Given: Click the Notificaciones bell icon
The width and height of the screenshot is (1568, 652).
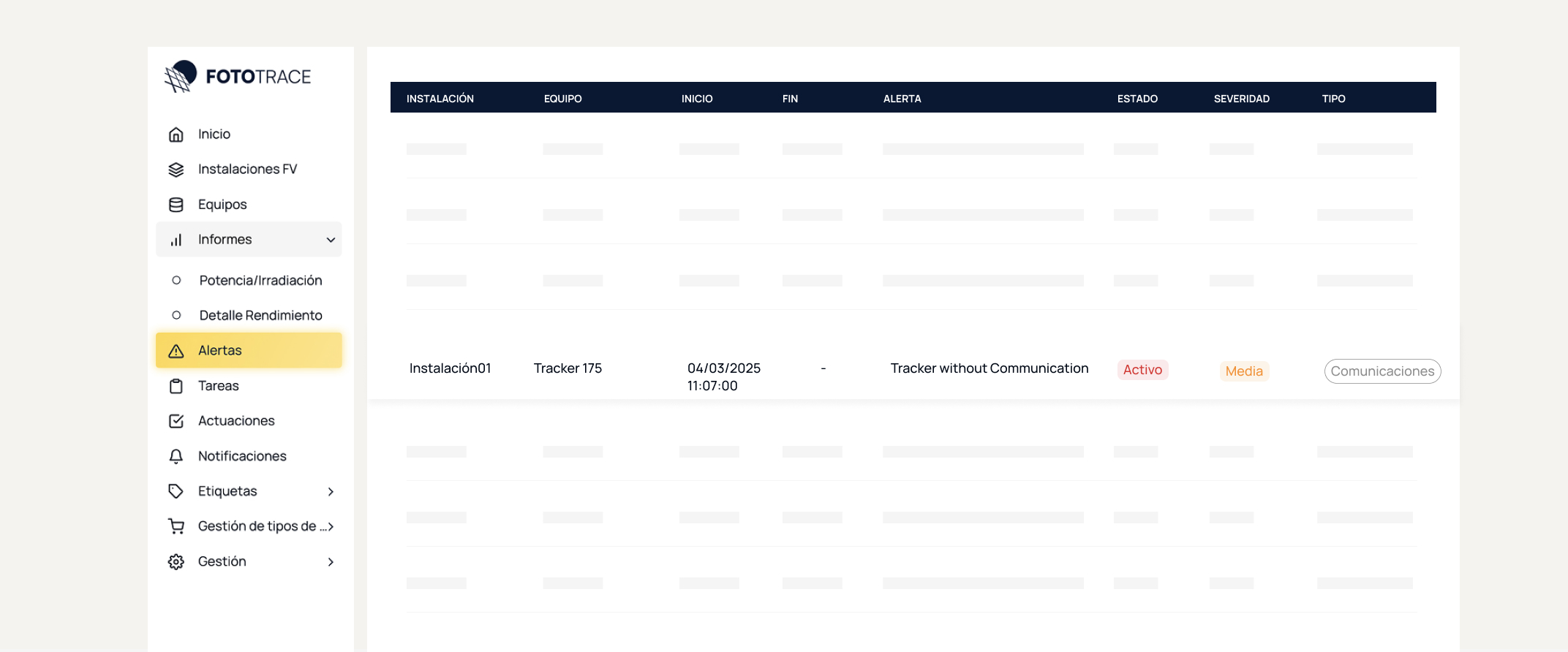Looking at the screenshot, I should 176,456.
